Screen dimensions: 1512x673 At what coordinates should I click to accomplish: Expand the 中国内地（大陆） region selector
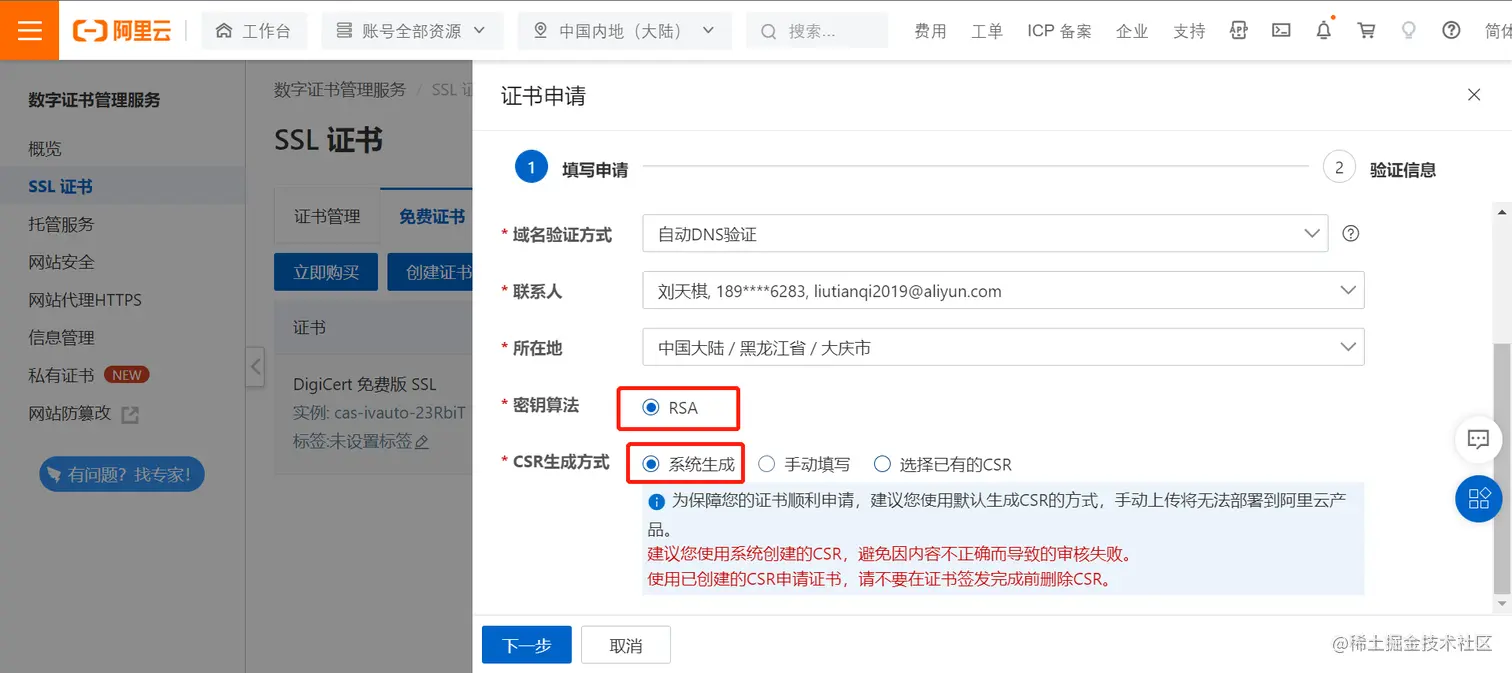tap(624, 31)
